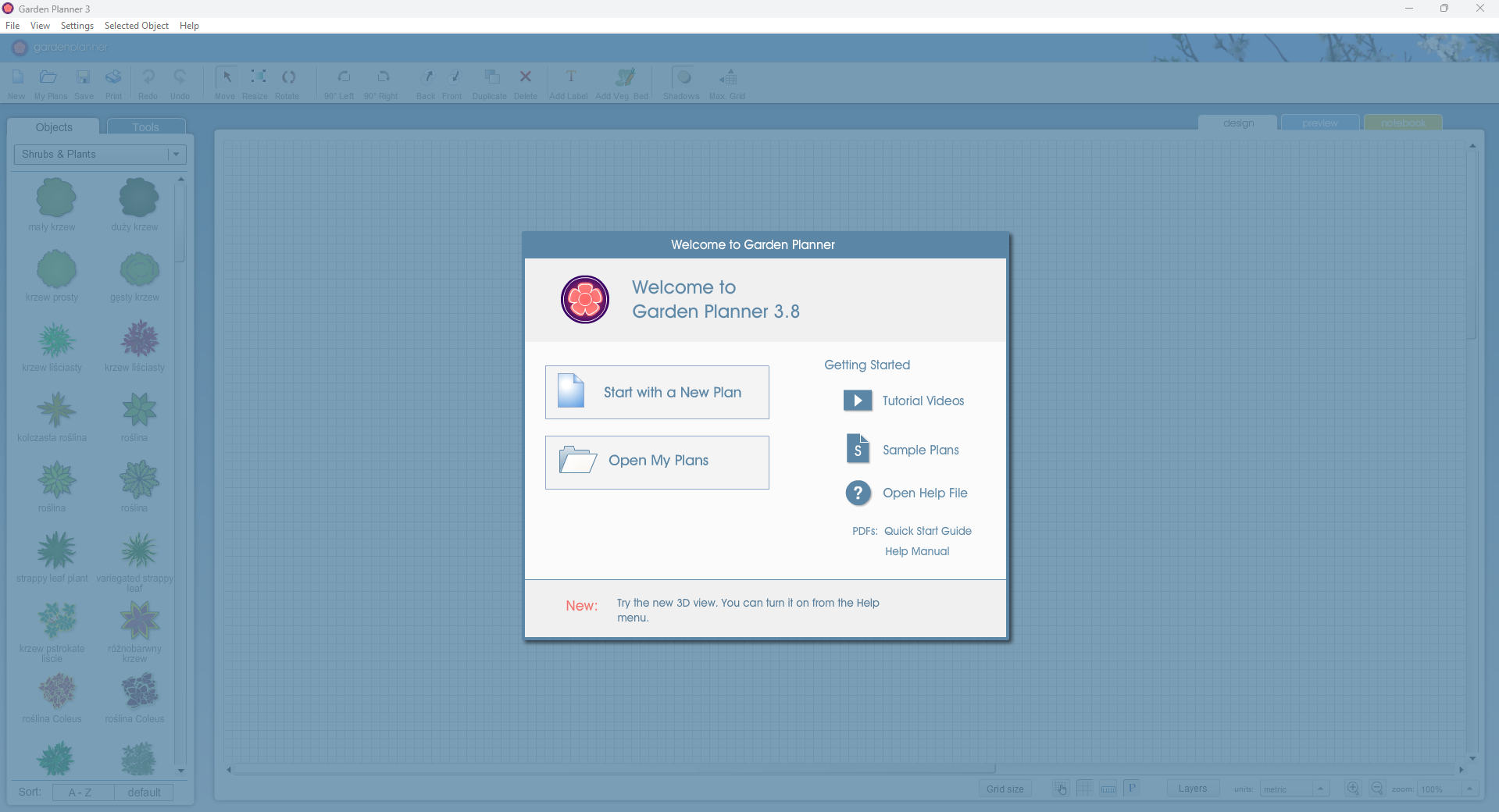Click the Open My Plans button
The width and height of the screenshot is (1499, 812).
tap(657, 462)
